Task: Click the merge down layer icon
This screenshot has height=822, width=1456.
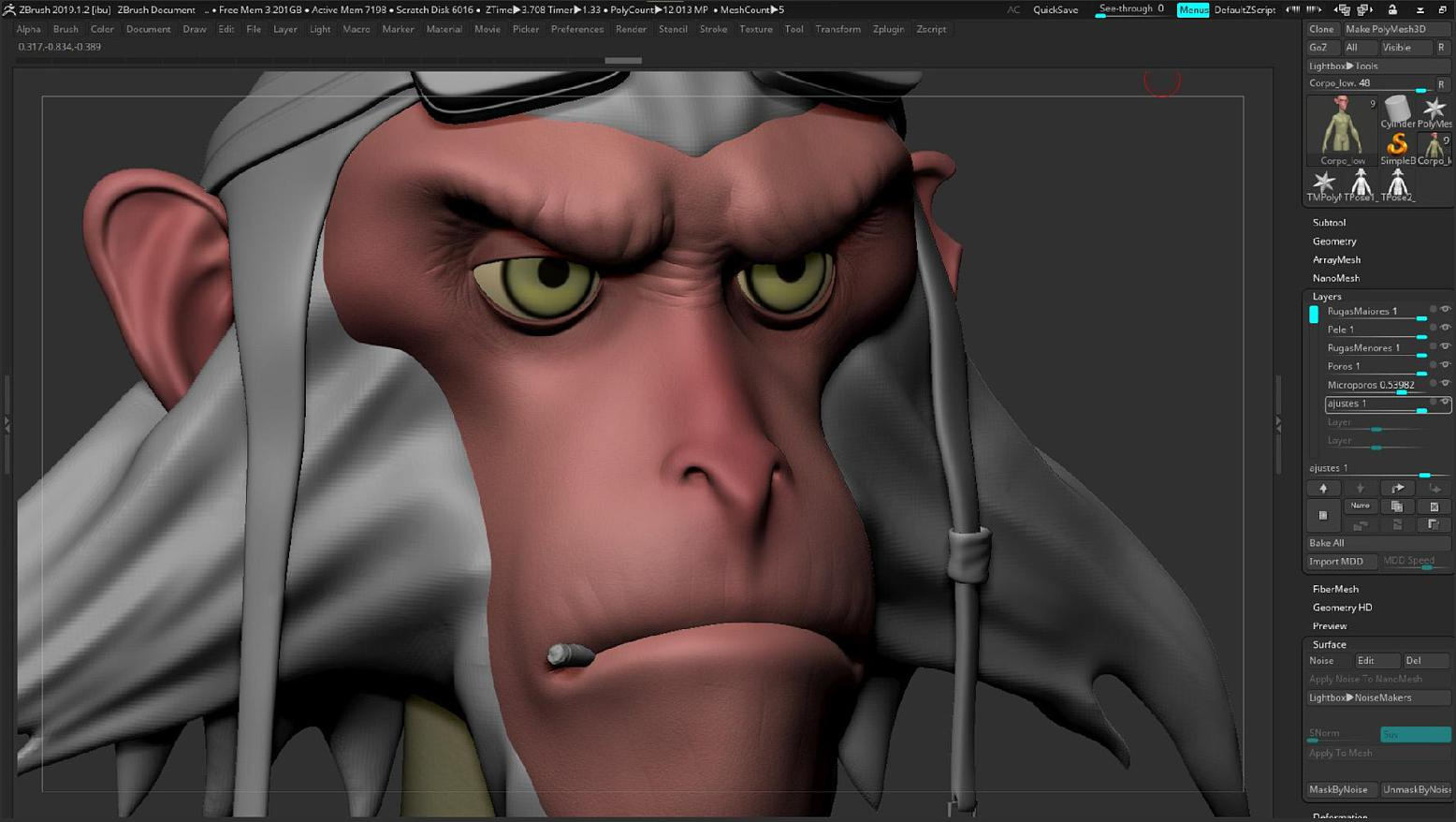Action: pyautogui.click(x=1361, y=525)
